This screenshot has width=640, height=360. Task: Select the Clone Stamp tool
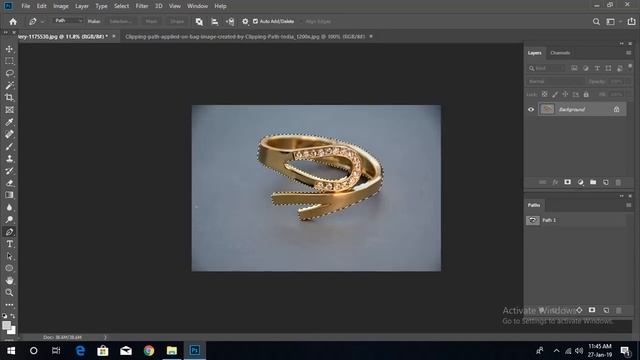tap(9, 158)
